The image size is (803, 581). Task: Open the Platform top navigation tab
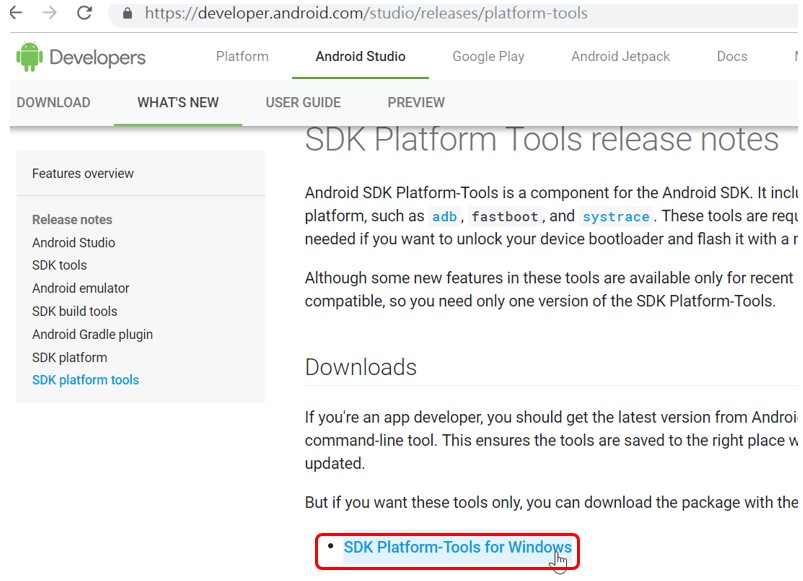(242, 56)
